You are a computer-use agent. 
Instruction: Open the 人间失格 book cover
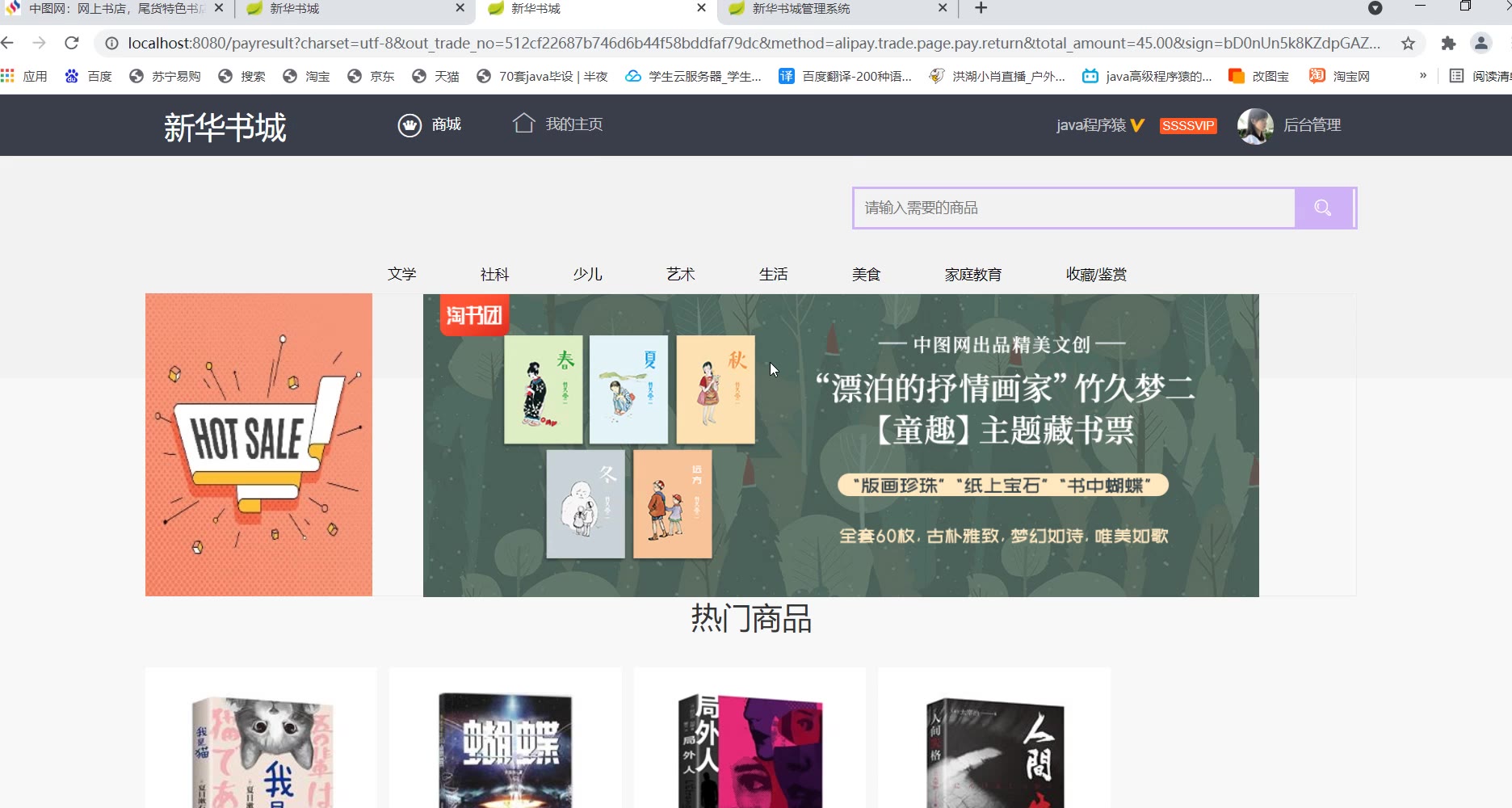pyautogui.click(x=995, y=752)
